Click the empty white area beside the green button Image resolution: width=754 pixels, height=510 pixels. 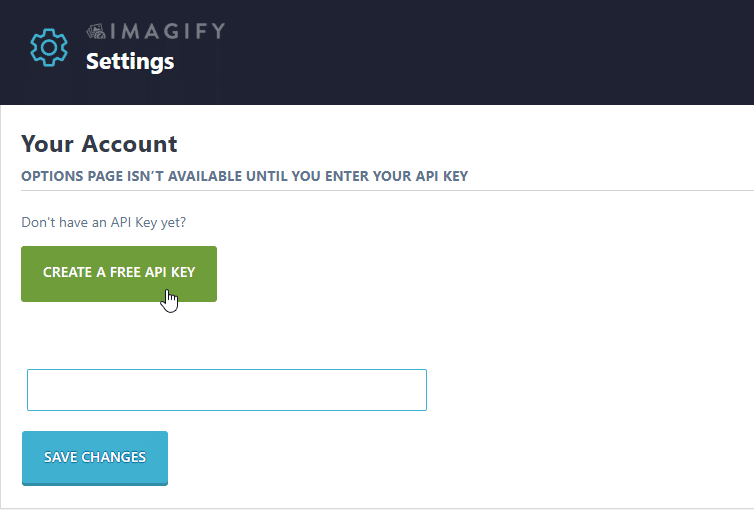coord(481,274)
